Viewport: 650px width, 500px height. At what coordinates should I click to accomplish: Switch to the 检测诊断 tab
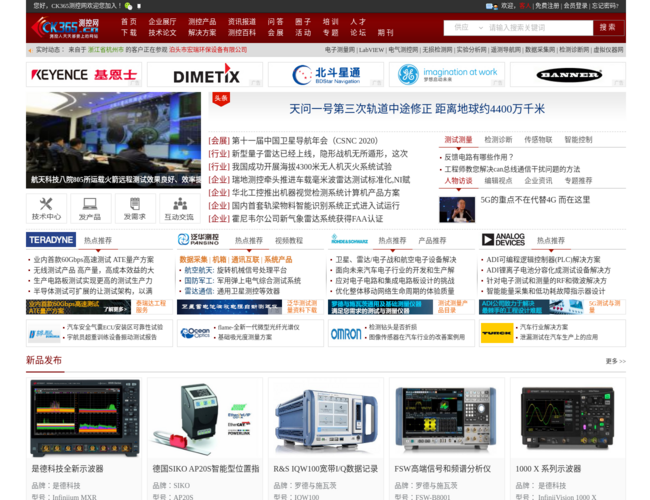tap(498, 140)
